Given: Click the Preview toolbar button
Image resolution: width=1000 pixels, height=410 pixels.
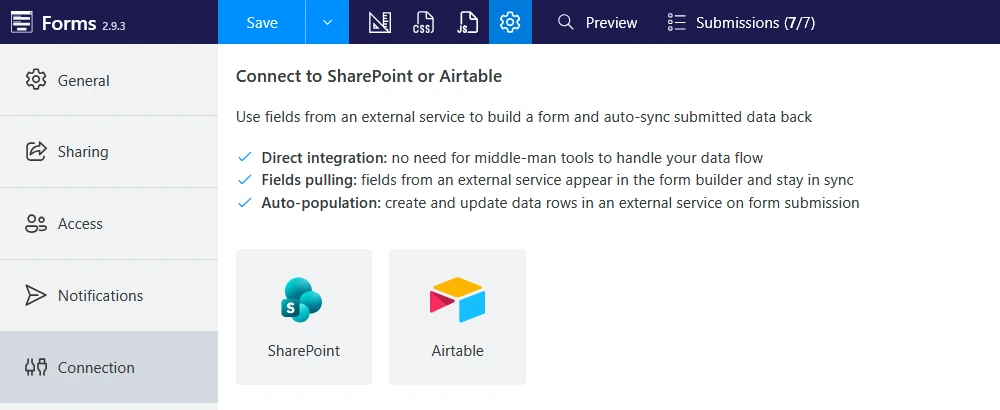Looking at the screenshot, I should click(597, 22).
